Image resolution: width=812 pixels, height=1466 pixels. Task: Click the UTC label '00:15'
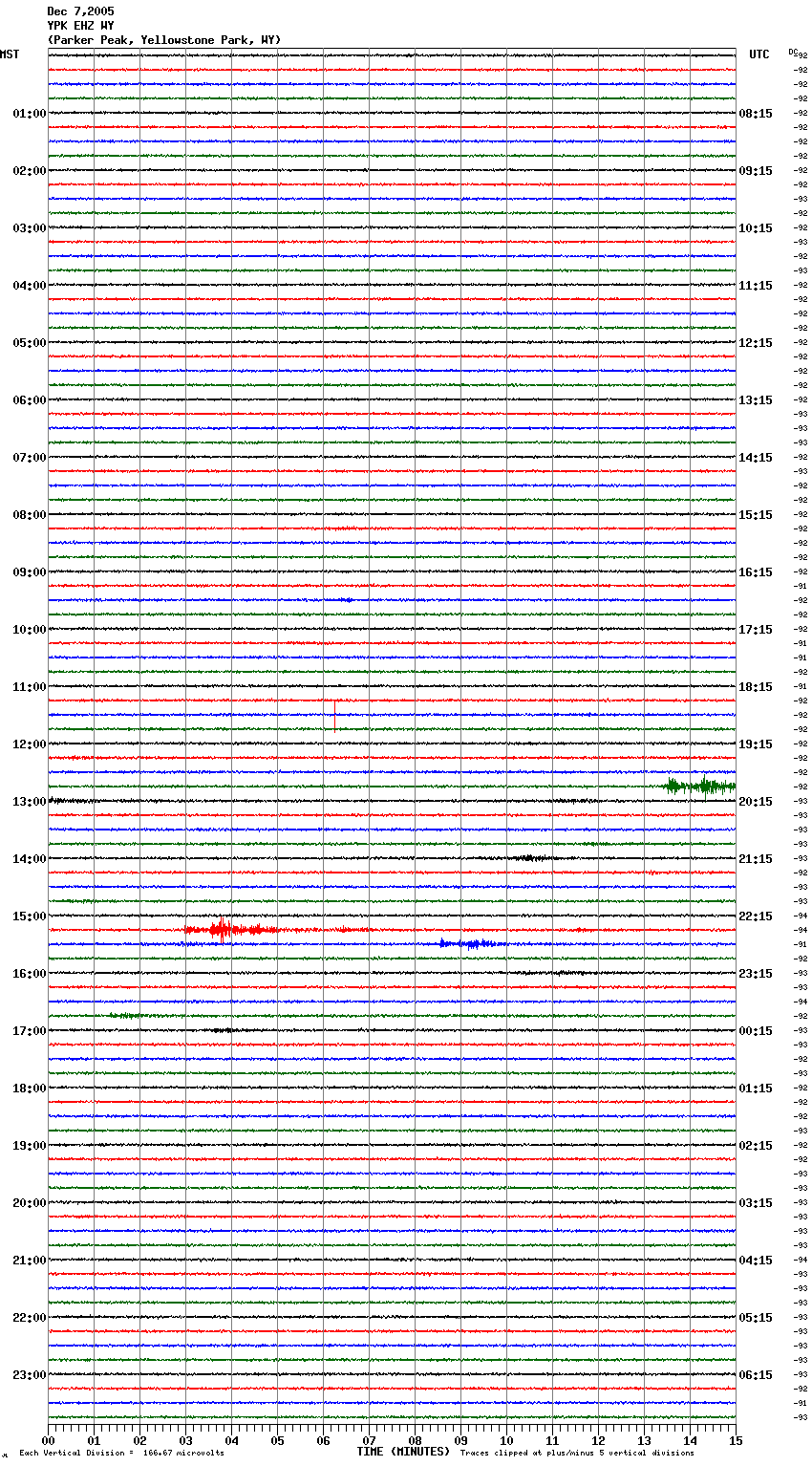(x=756, y=1031)
